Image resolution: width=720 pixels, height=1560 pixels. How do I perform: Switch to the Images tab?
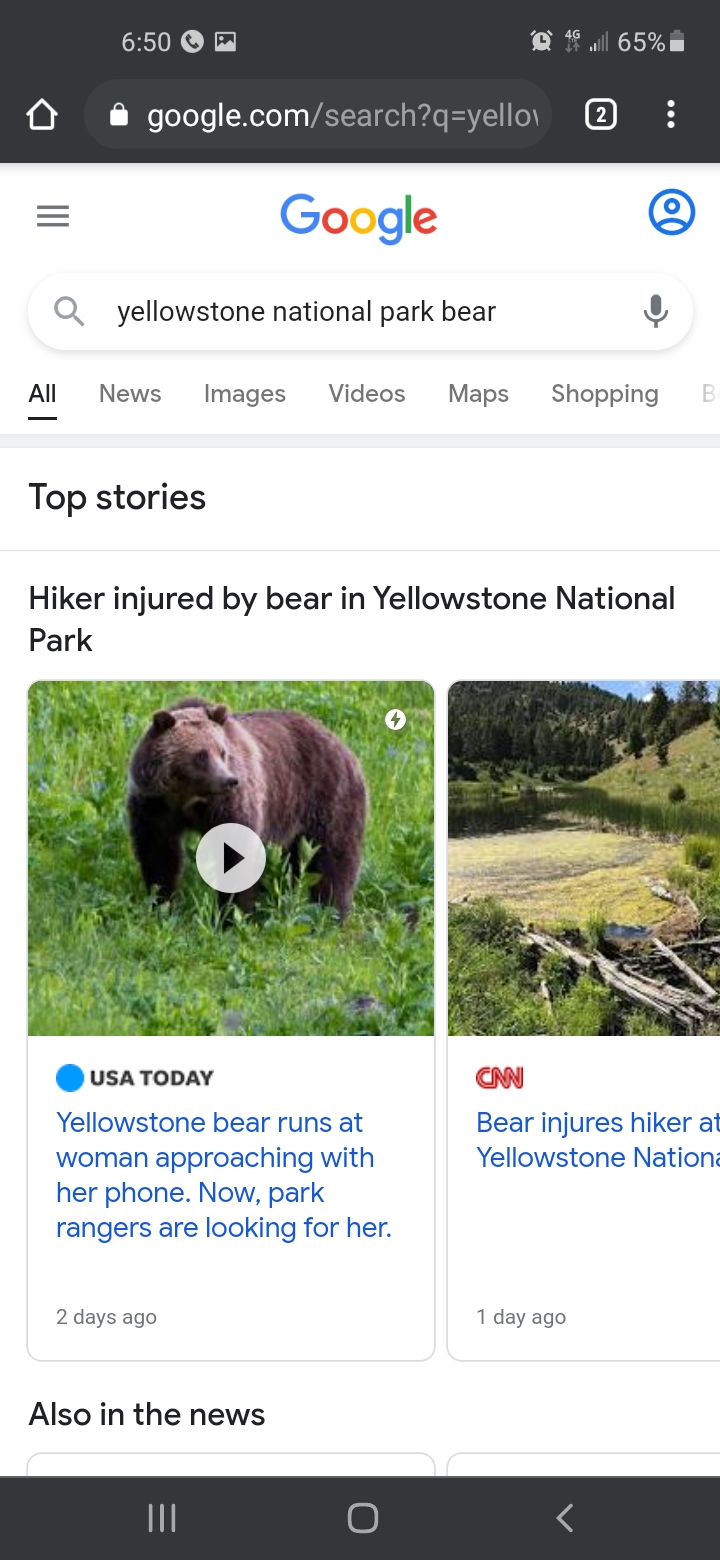tap(245, 394)
